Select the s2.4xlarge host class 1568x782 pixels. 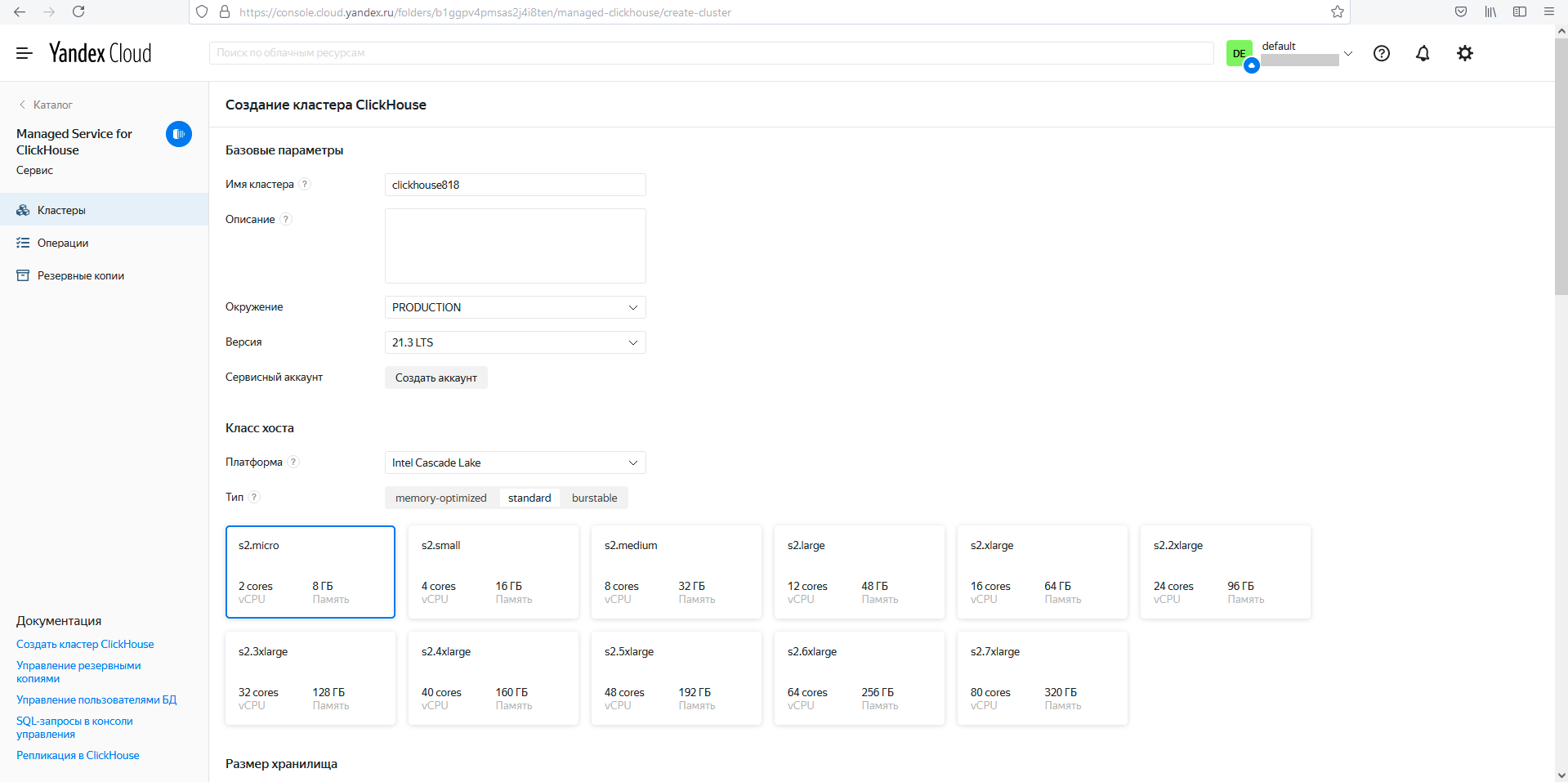tap(494, 678)
